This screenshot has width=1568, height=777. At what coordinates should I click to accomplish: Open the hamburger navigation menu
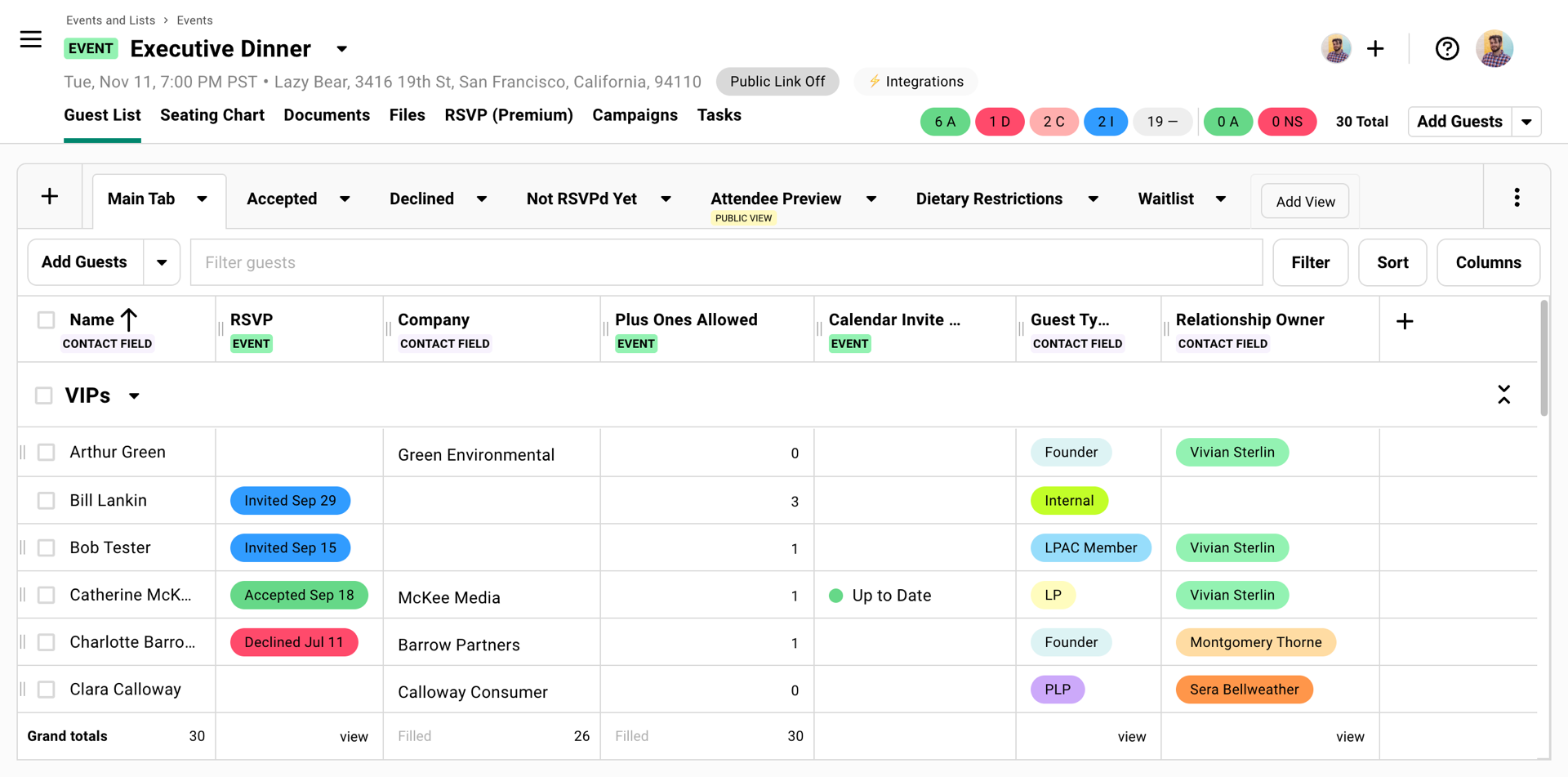pyautogui.click(x=31, y=39)
